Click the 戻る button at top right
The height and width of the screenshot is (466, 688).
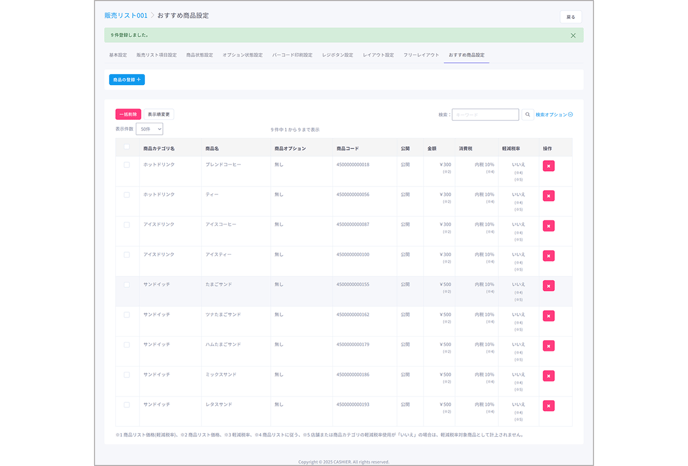pyautogui.click(x=571, y=17)
